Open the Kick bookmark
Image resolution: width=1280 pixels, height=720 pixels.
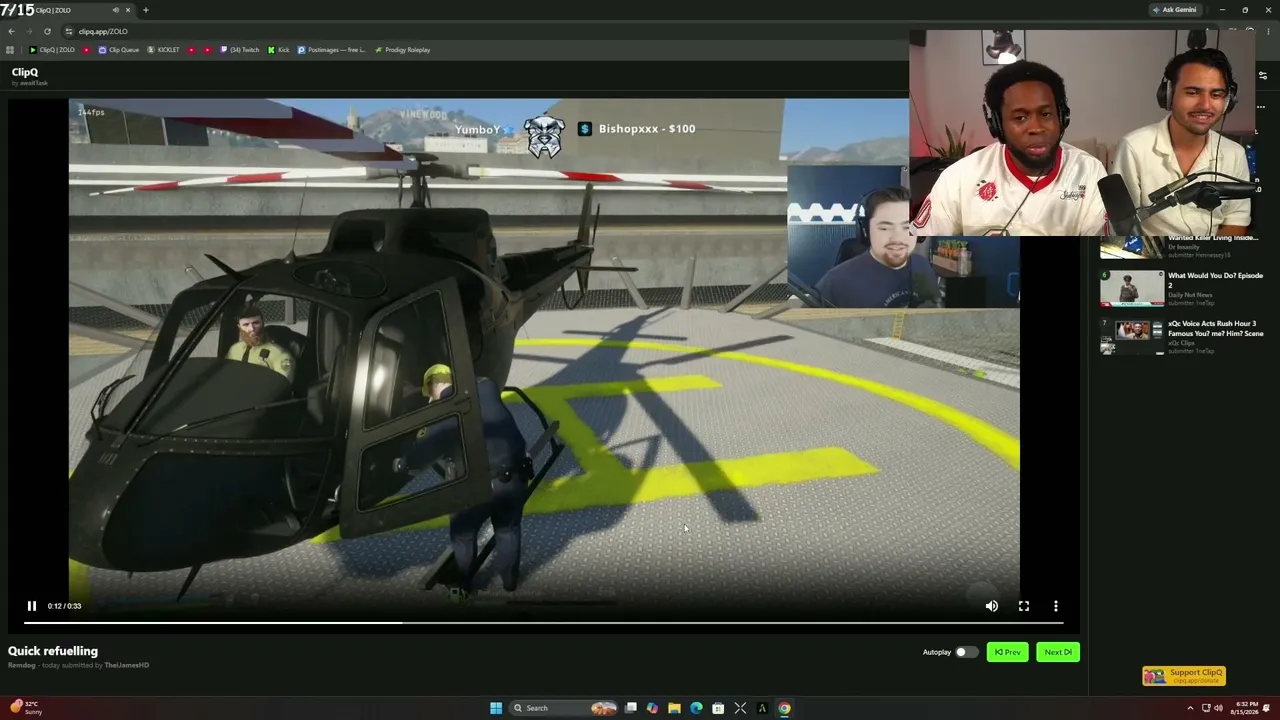pyautogui.click(x=279, y=50)
